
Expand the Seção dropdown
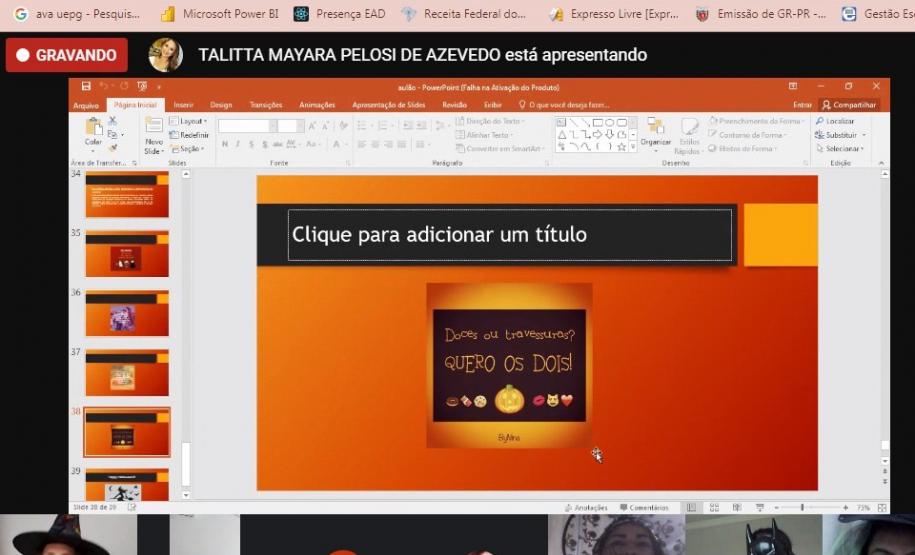(x=189, y=148)
